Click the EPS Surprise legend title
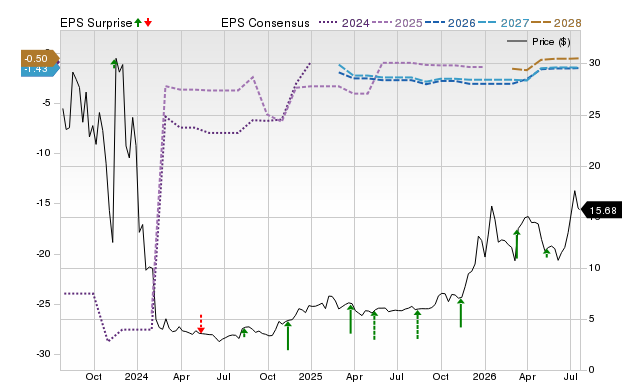This screenshot has height=382, width=640. point(96,23)
